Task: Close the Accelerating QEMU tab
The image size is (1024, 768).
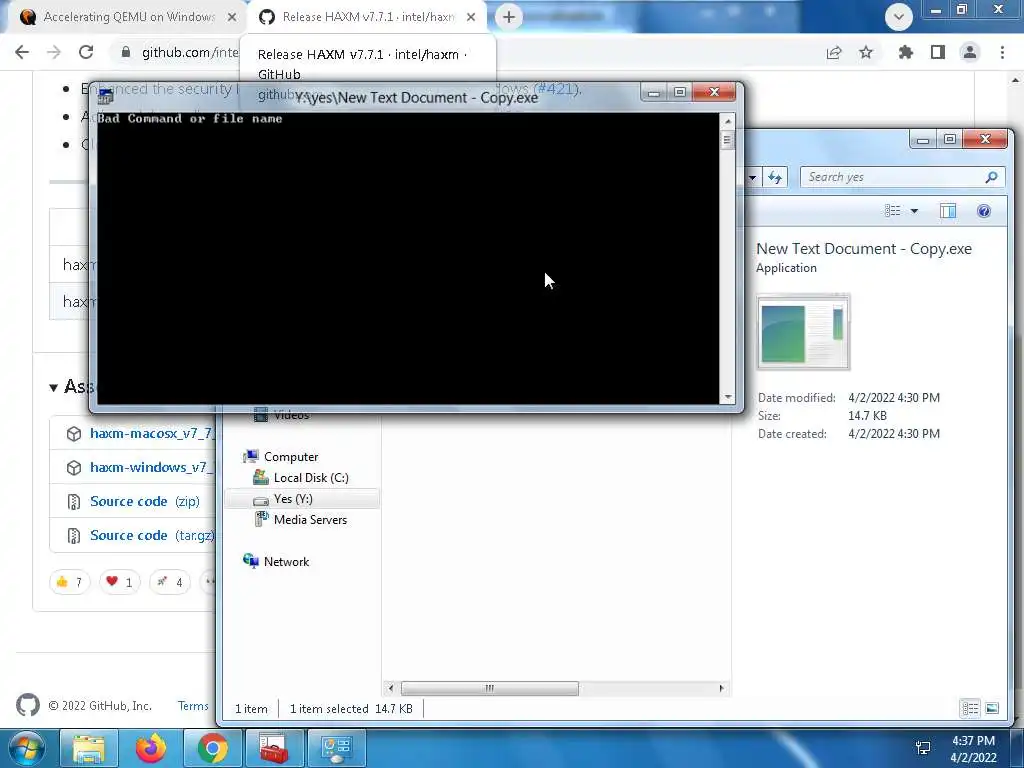Action: pyautogui.click(x=232, y=17)
